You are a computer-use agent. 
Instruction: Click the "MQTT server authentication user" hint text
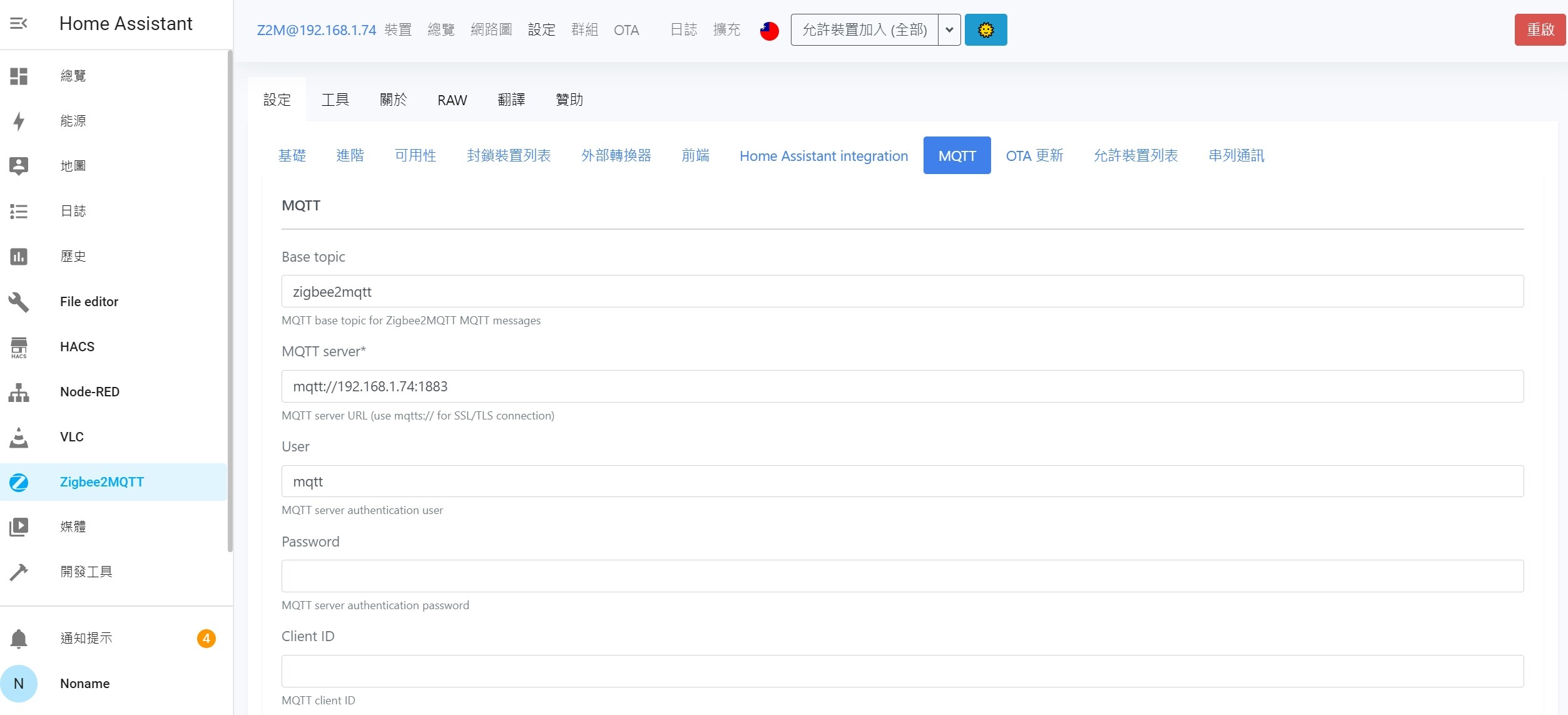coord(362,510)
